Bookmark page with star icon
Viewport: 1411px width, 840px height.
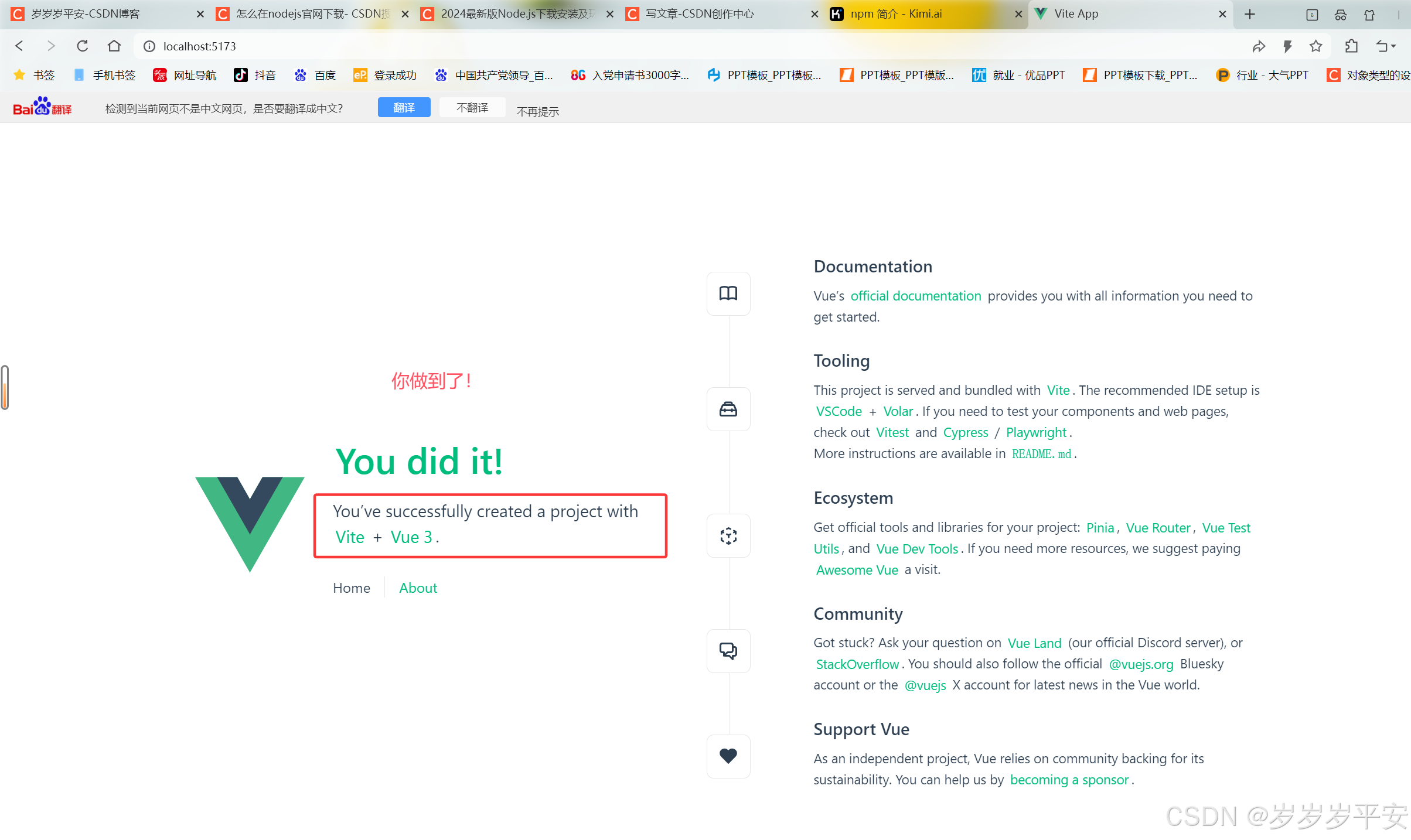tap(1315, 46)
